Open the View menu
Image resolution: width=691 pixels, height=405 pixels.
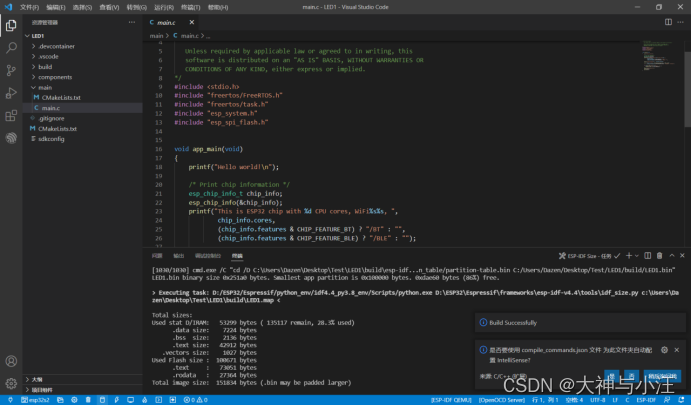tap(109, 7)
